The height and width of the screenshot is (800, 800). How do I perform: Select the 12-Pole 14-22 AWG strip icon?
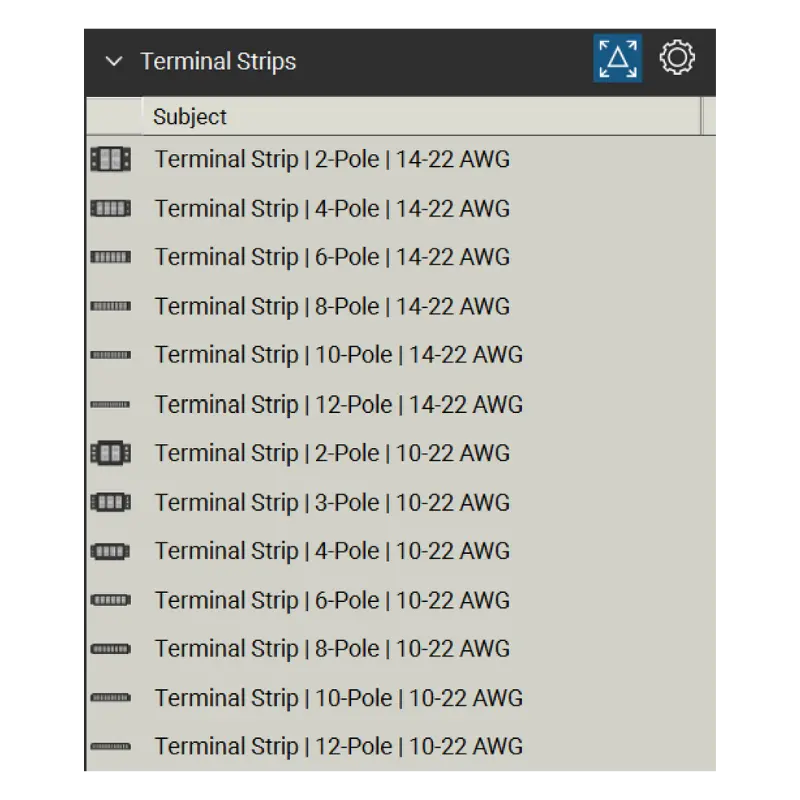pos(111,405)
